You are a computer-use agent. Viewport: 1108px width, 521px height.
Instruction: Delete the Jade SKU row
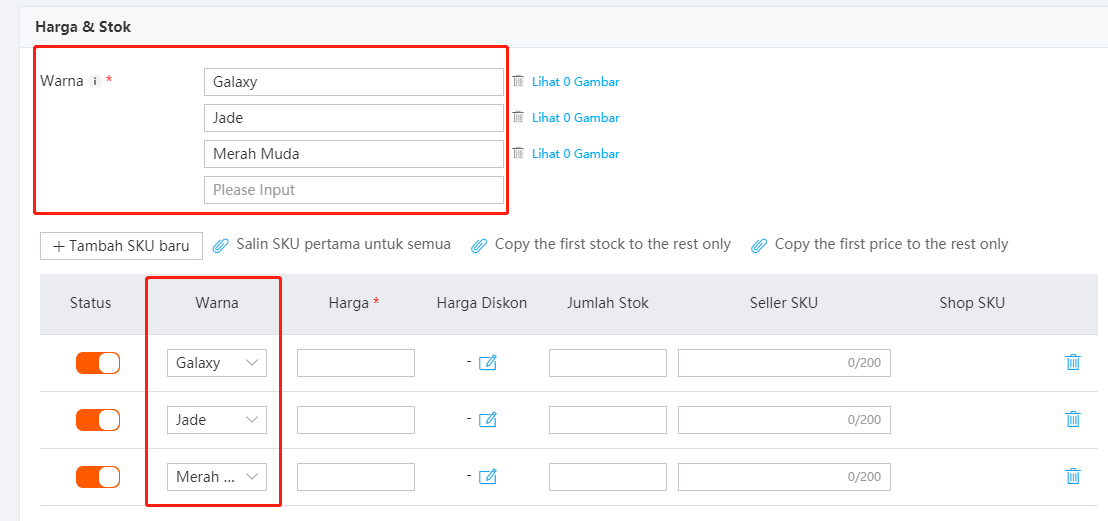point(1073,419)
